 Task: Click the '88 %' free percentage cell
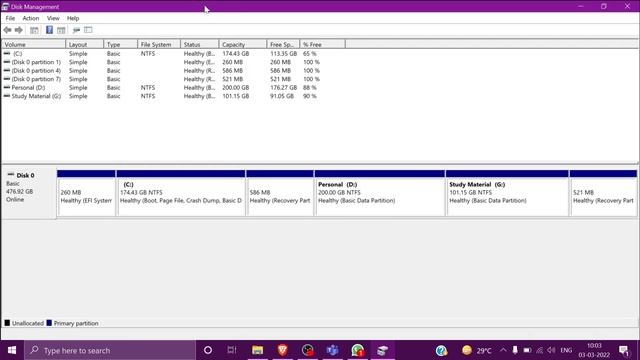(x=310, y=87)
